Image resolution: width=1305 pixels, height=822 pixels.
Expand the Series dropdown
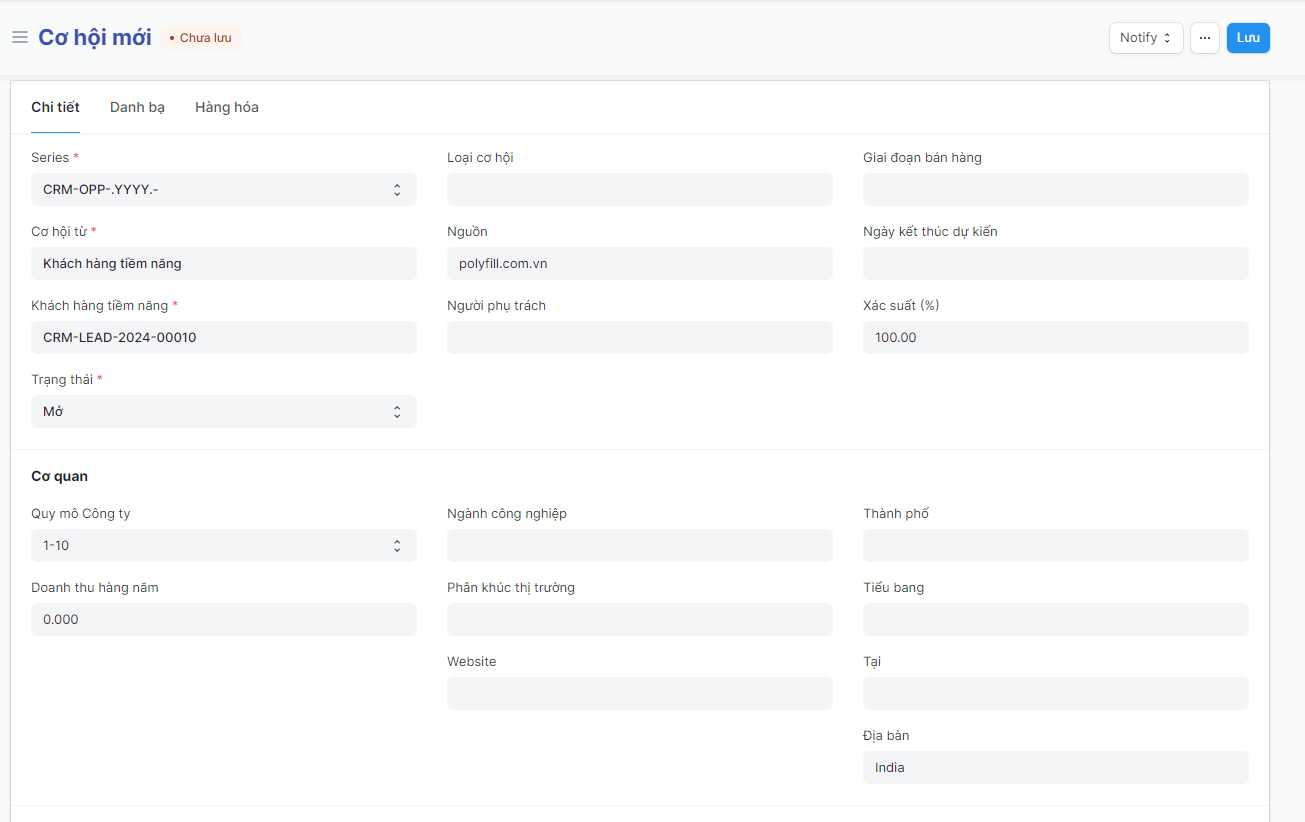coord(223,189)
